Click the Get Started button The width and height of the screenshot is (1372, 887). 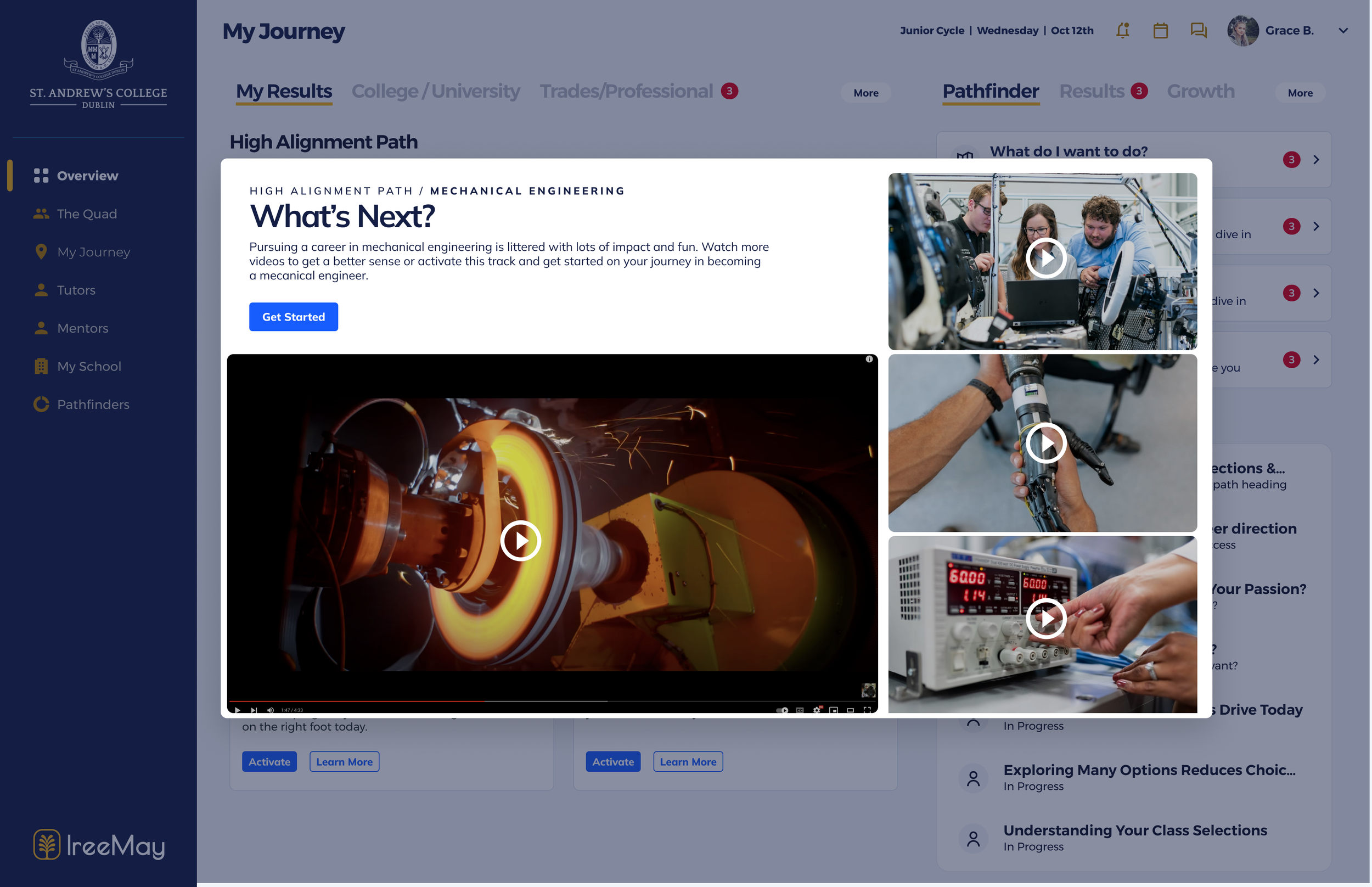(x=293, y=317)
